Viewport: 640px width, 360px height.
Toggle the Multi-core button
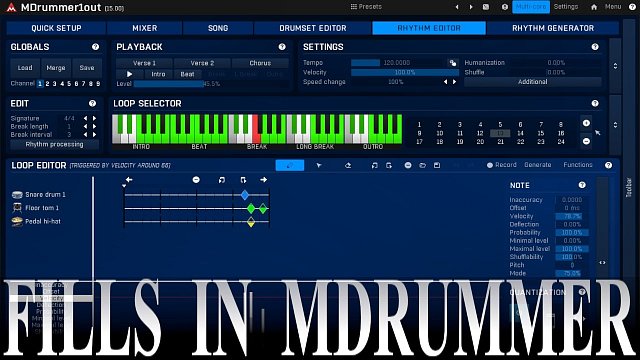531,7
